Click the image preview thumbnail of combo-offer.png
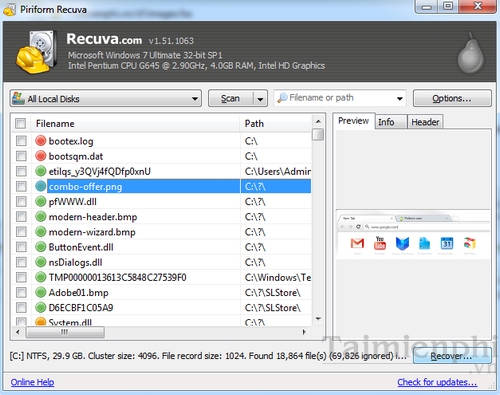The image size is (500, 395). pyautogui.click(x=413, y=234)
